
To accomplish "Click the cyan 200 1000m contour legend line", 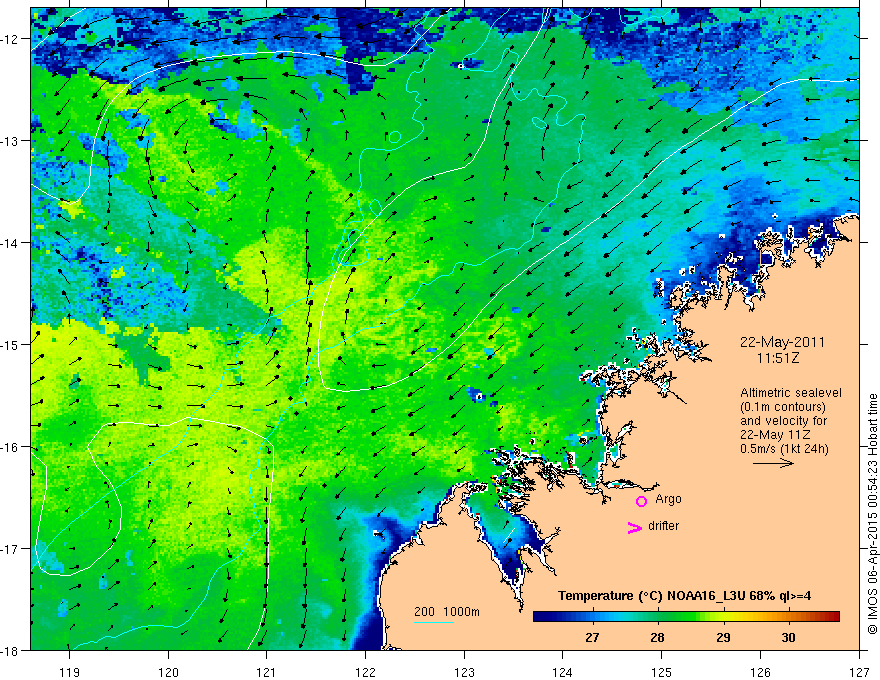I will (434, 622).
